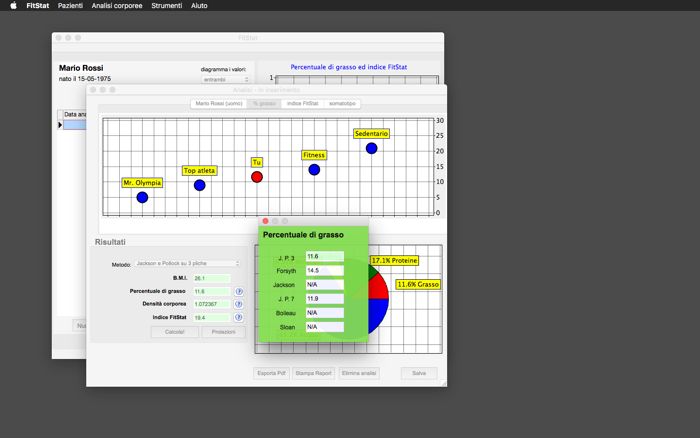This screenshot has width=700, height=438.
Task: Click the Salva button
Action: pyautogui.click(x=419, y=373)
